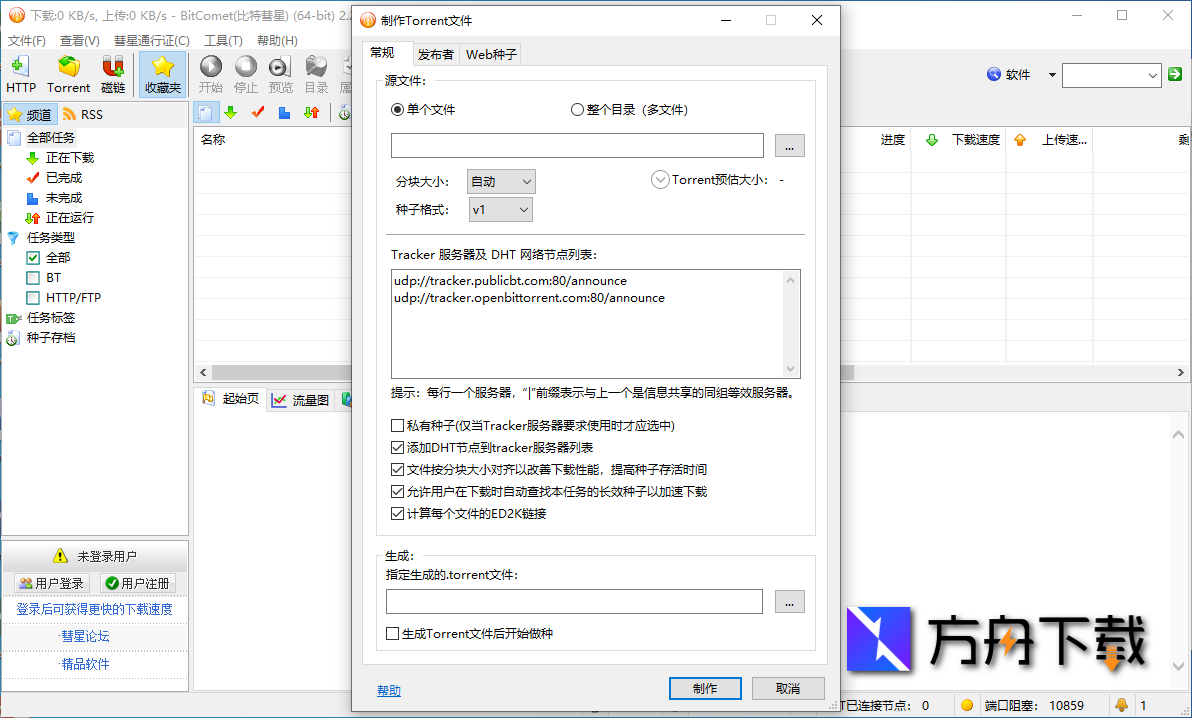Uncheck 计算每个文件的ED2K链接 option
Image resolution: width=1192 pixels, height=718 pixels.
pyautogui.click(x=398, y=514)
